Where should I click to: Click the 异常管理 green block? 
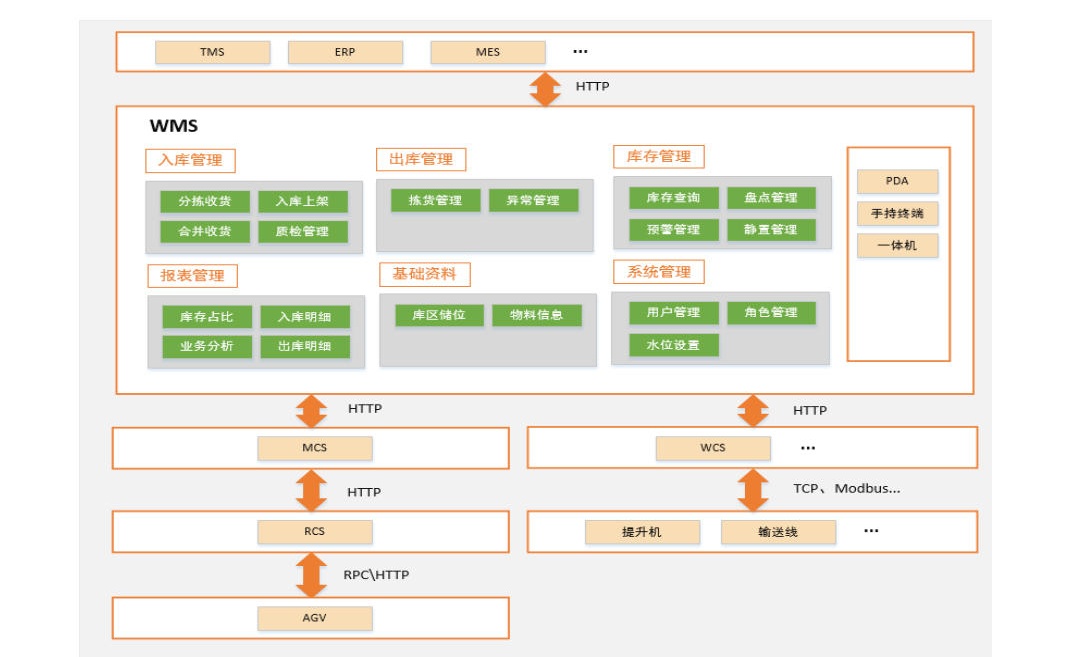click(x=533, y=200)
